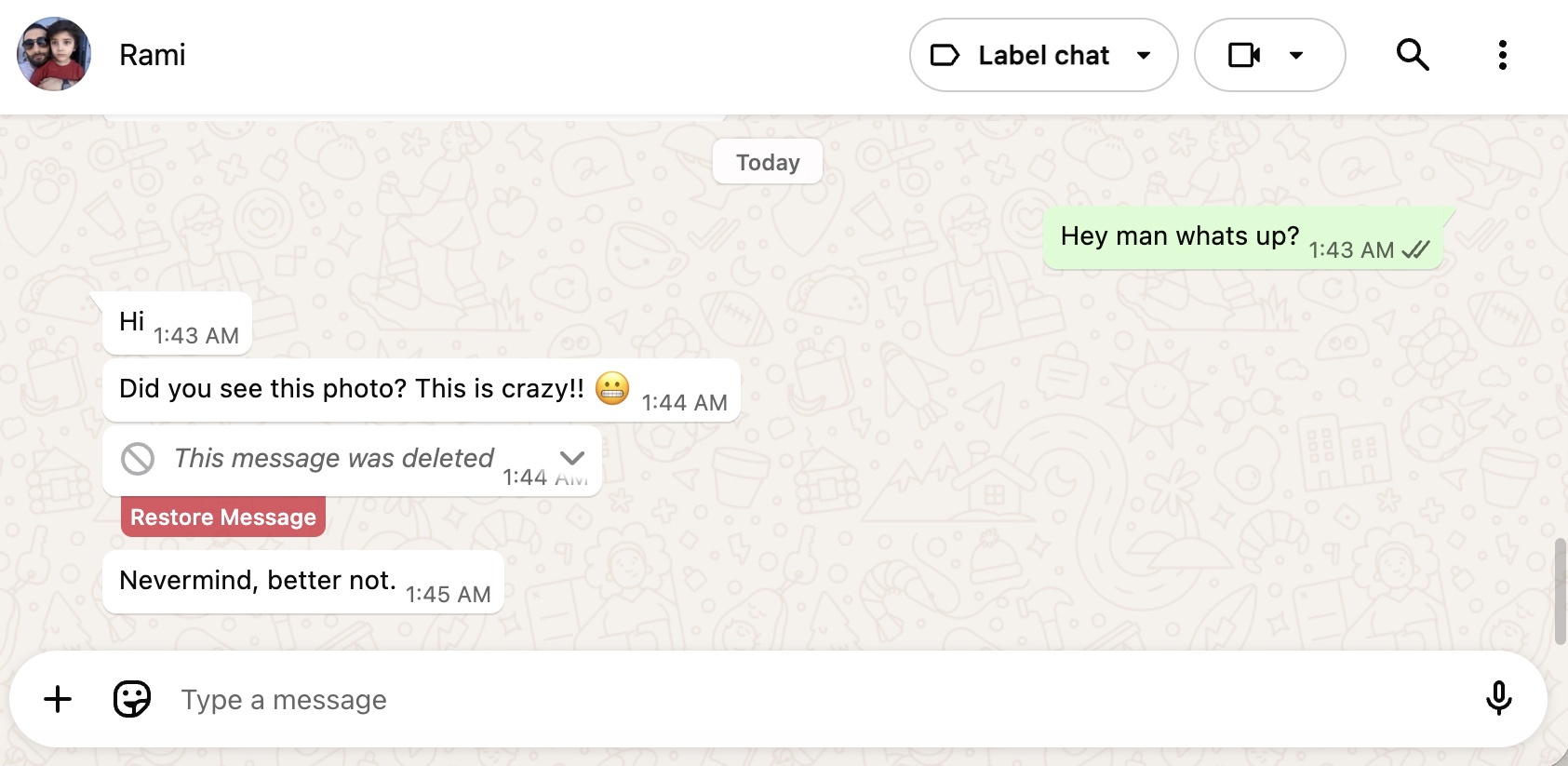The image size is (1568, 766).
Task: Click the label tag icon
Action: [945, 55]
